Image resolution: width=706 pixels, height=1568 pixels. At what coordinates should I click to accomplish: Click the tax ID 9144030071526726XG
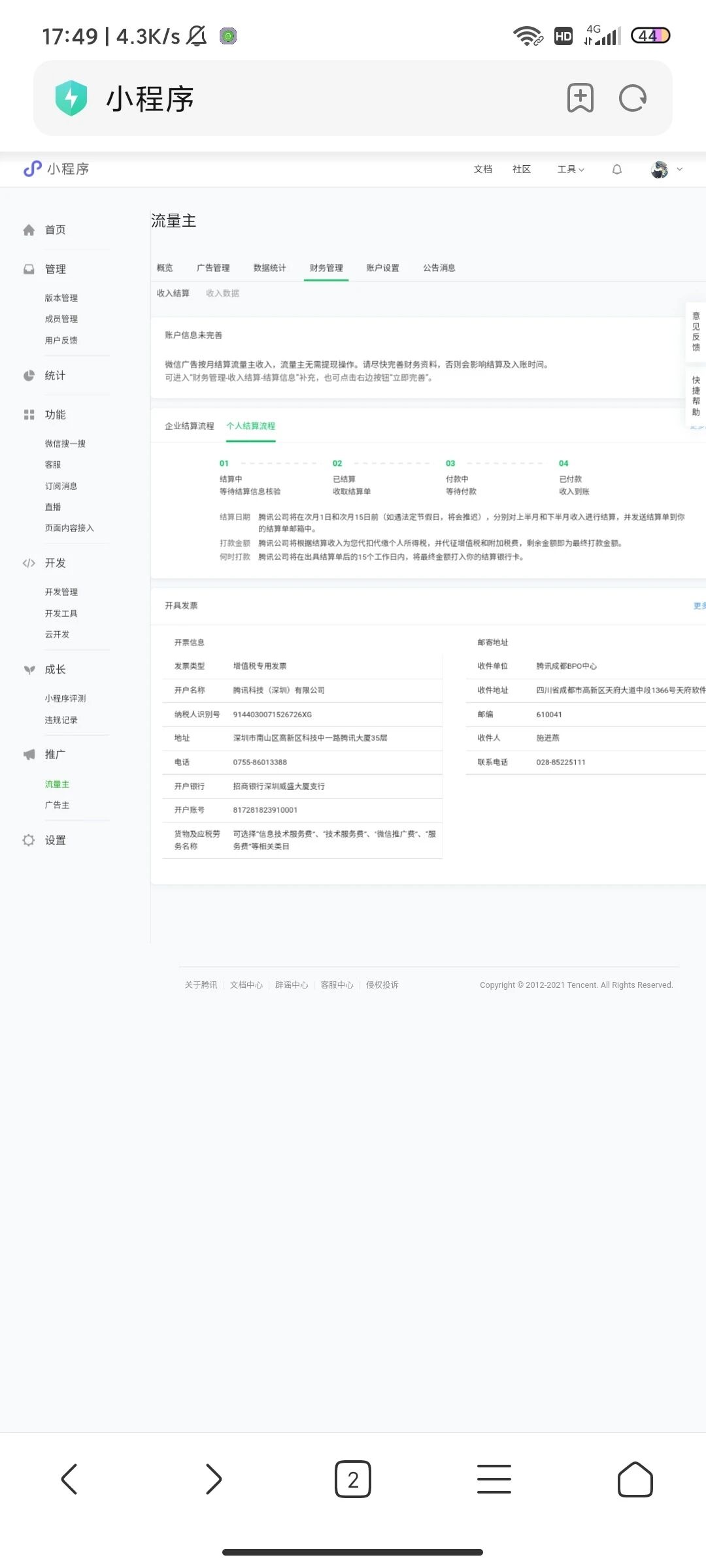(x=273, y=715)
